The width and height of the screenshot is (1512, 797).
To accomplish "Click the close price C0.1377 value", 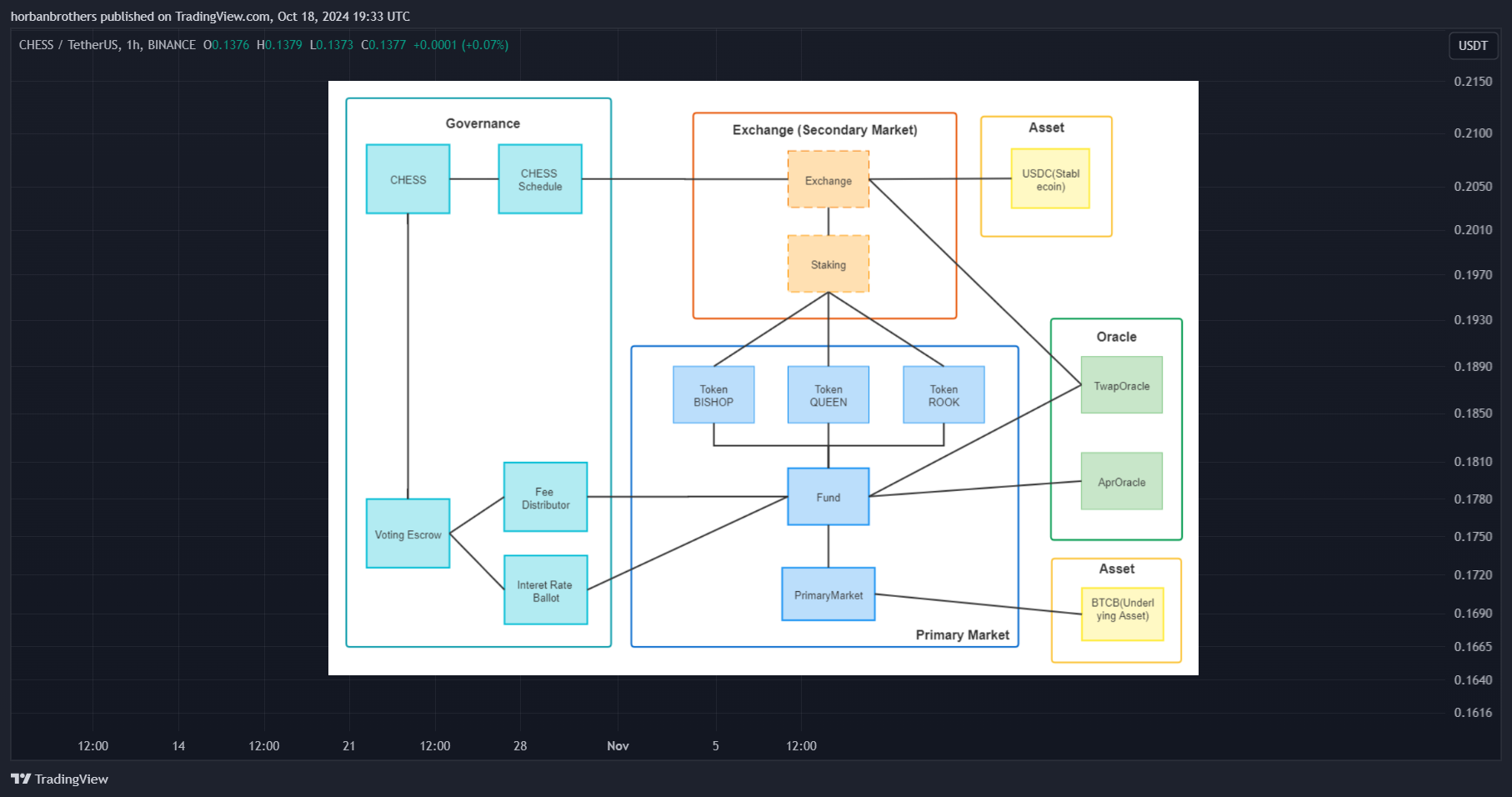I will tap(383, 45).
